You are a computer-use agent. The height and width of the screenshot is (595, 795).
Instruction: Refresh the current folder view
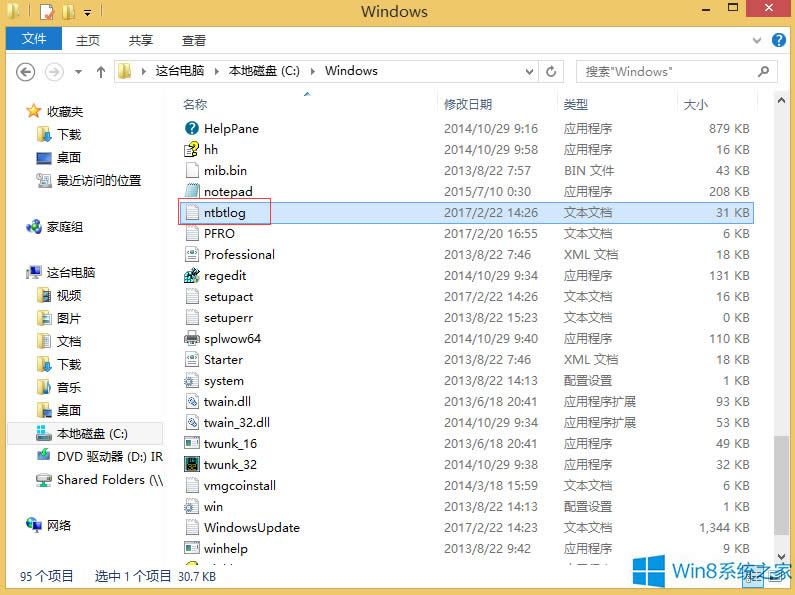click(551, 72)
